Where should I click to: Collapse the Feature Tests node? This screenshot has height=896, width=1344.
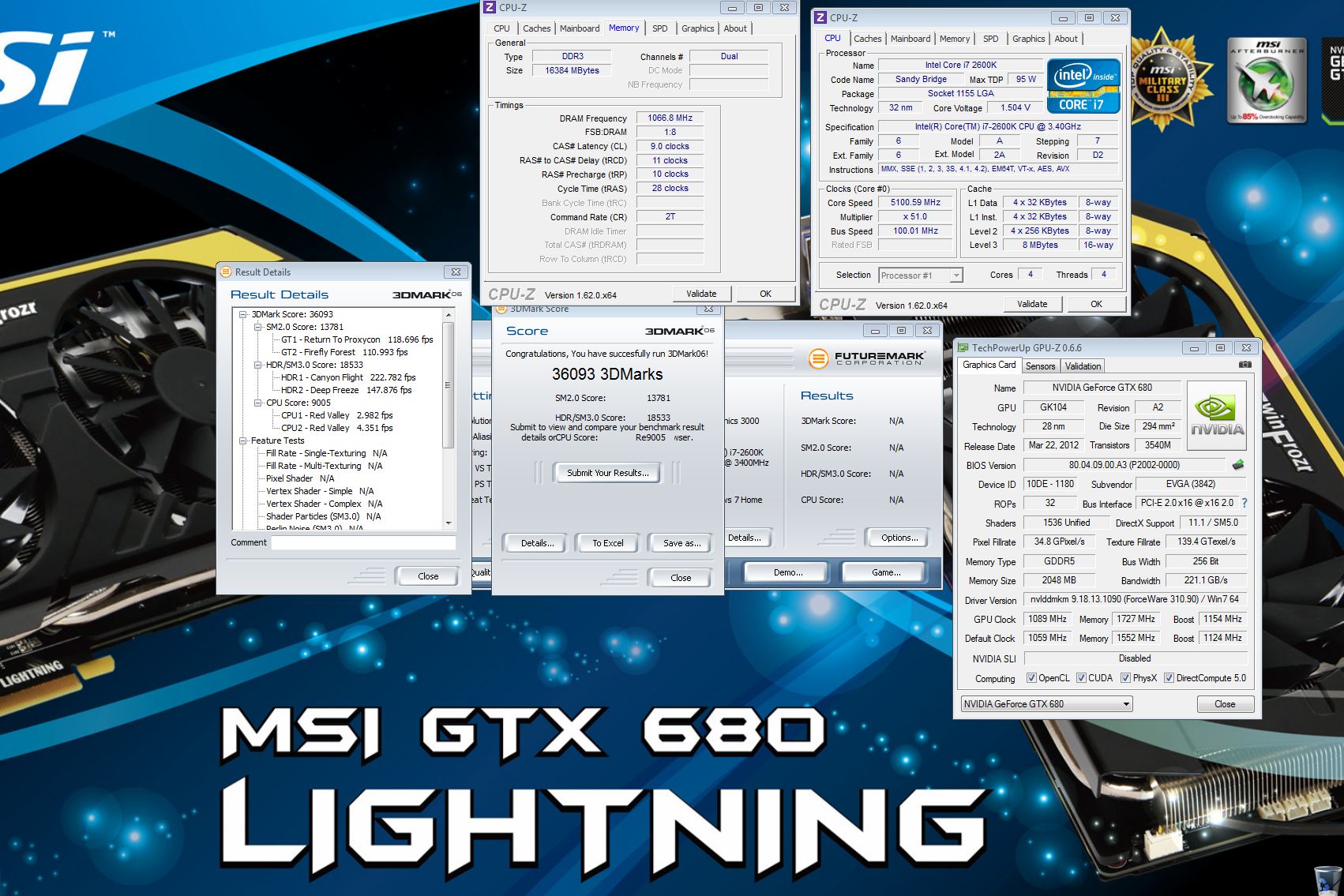click(244, 441)
